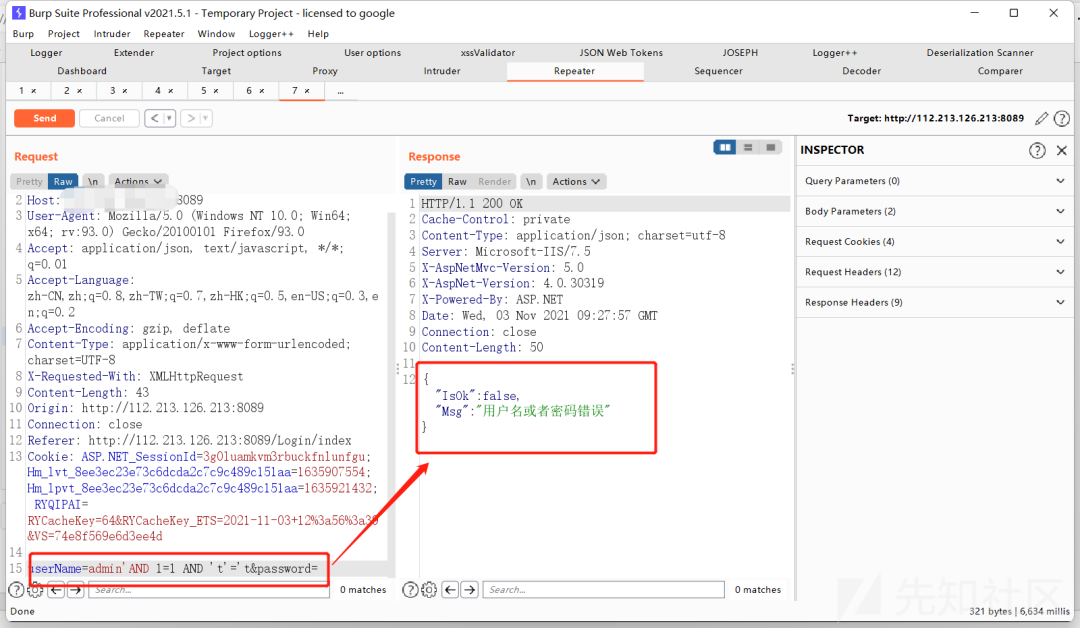Screen dimensions: 1080x628
Task: Switch response view to Pretty
Action: click(x=424, y=182)
